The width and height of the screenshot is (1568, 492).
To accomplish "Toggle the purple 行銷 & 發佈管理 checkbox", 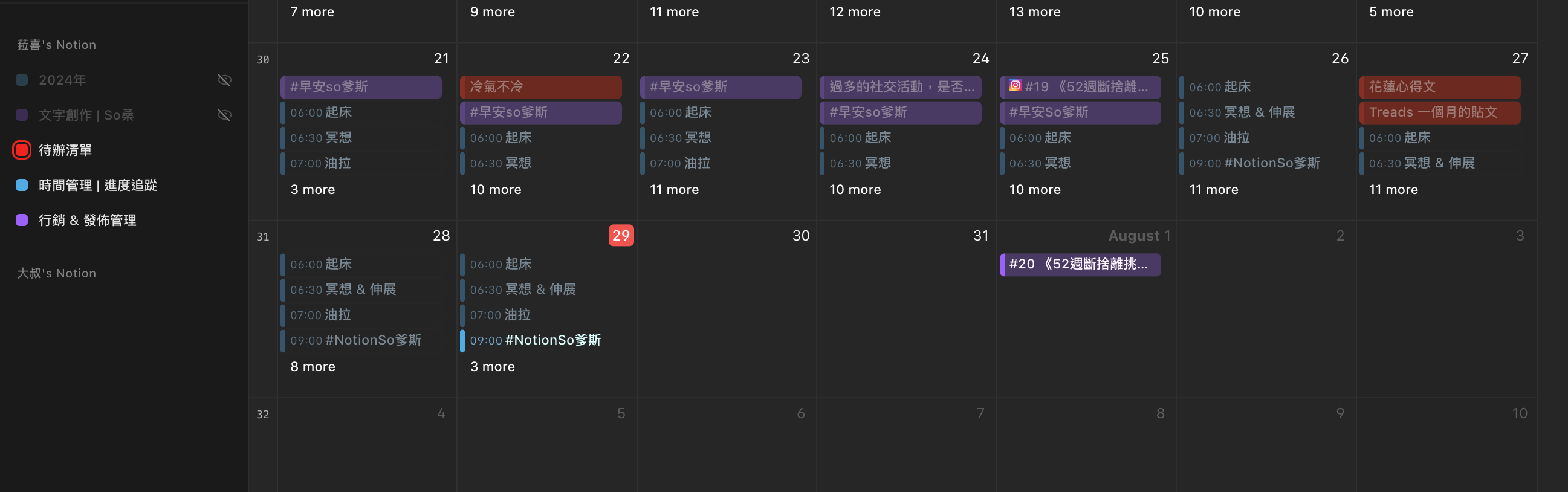I will pyautogui.click(x=22, y=220).
